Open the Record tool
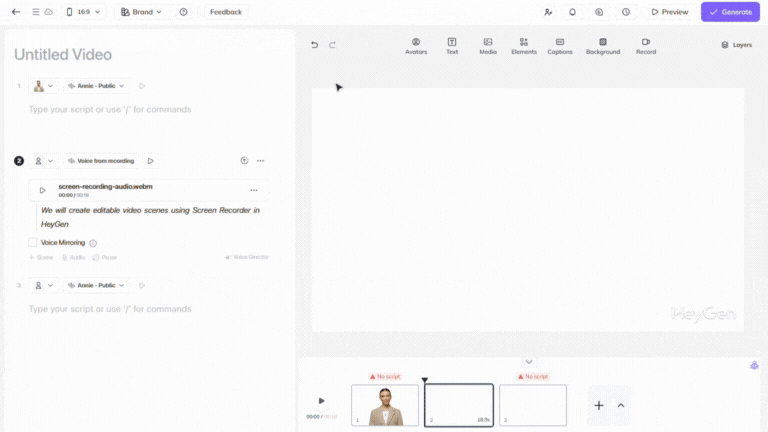The width and height of the screenshot is (768, 432). [x=646, y=46]
